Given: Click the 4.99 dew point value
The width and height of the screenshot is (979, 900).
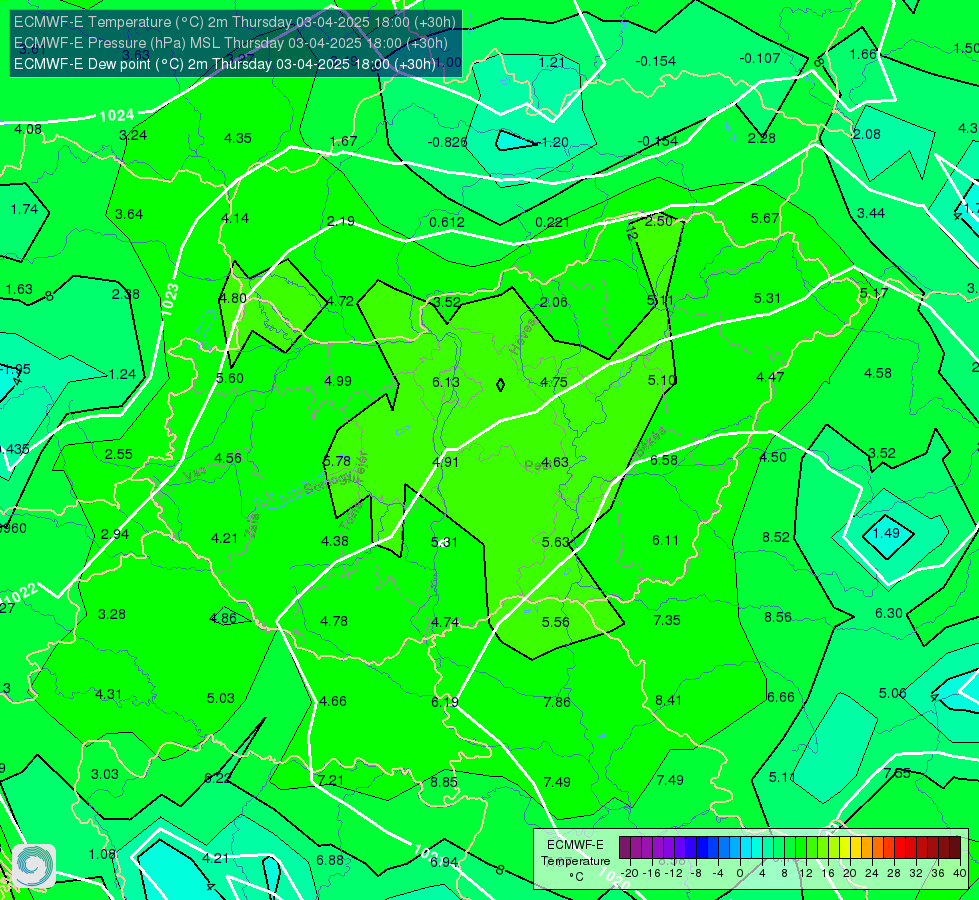Looking at the screenshot, I should [338, 381].
